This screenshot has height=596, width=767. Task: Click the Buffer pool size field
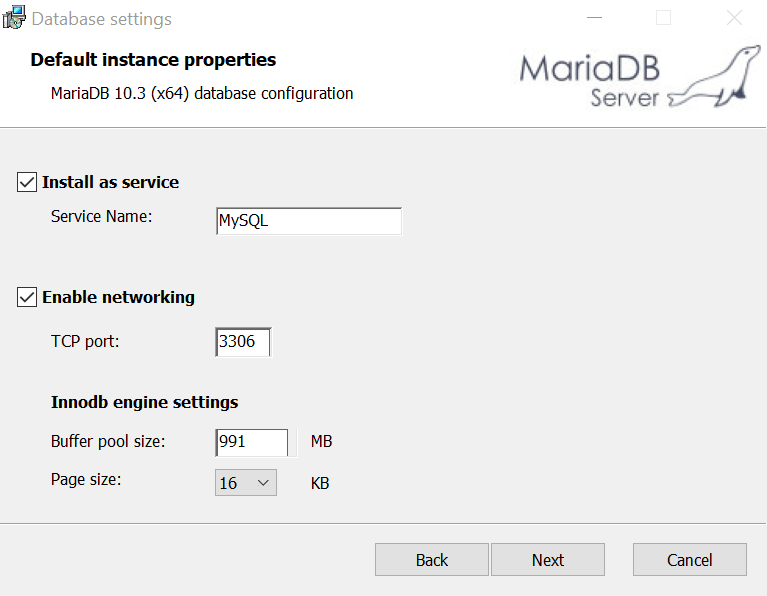251,442
